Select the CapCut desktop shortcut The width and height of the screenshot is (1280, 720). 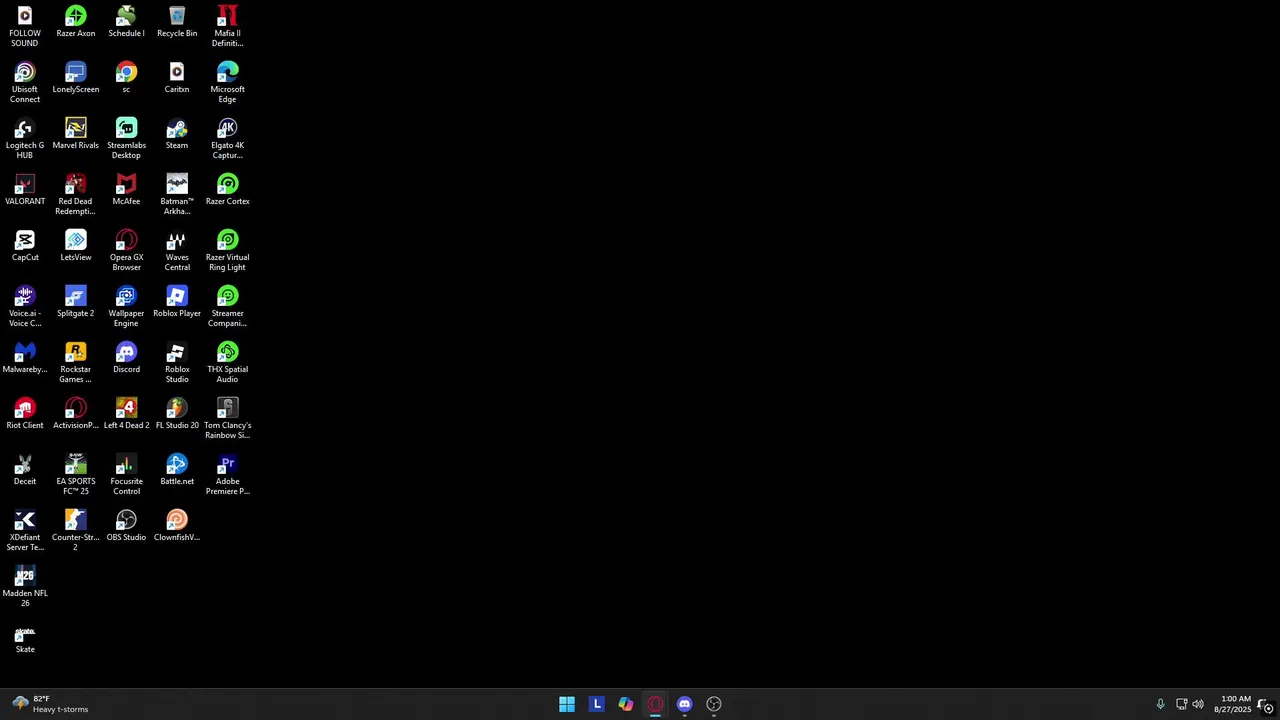coord(25,246)
